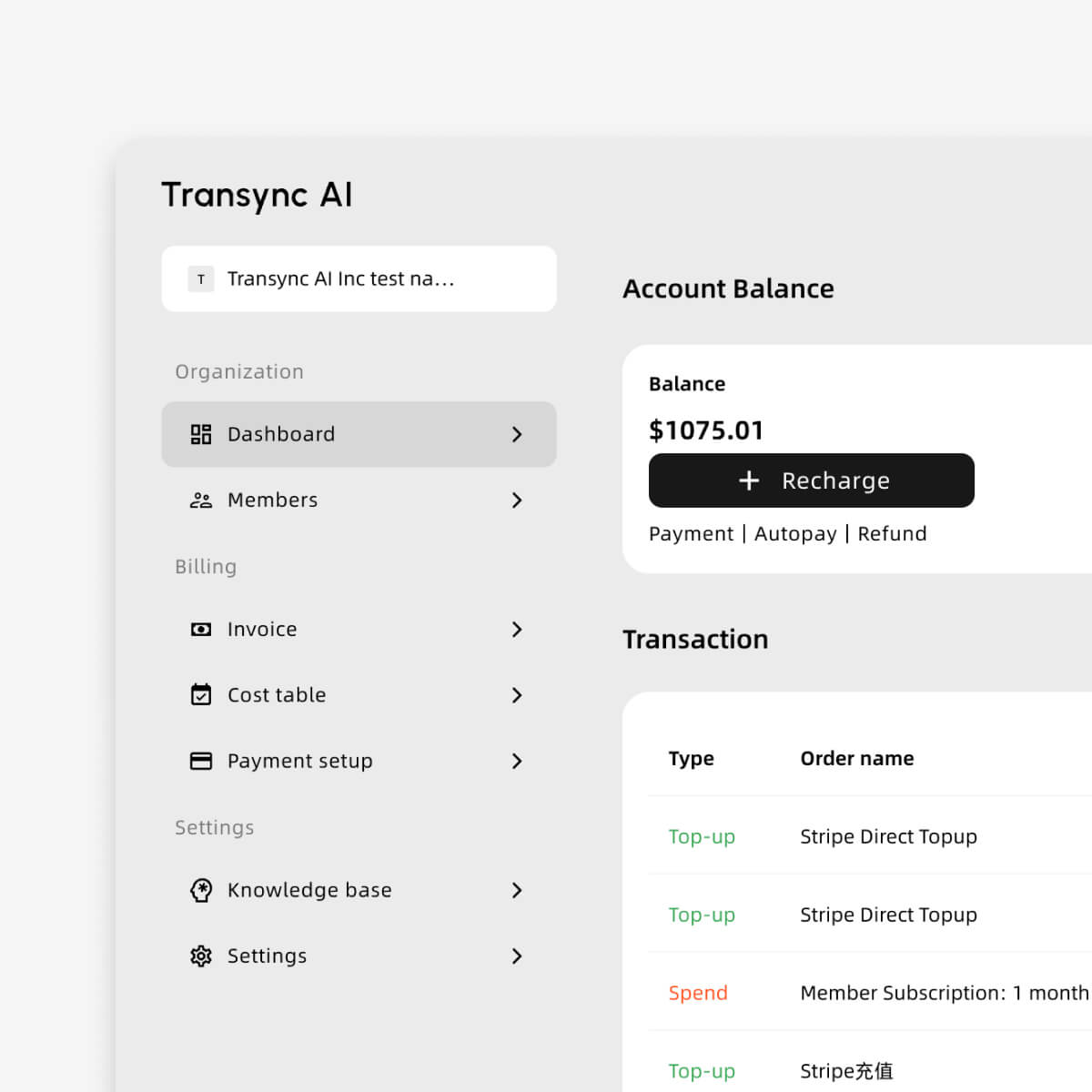This screenshot has width=1092, height=1092.
Task: Click the Recharge button
Action: (x=811, y=480)
